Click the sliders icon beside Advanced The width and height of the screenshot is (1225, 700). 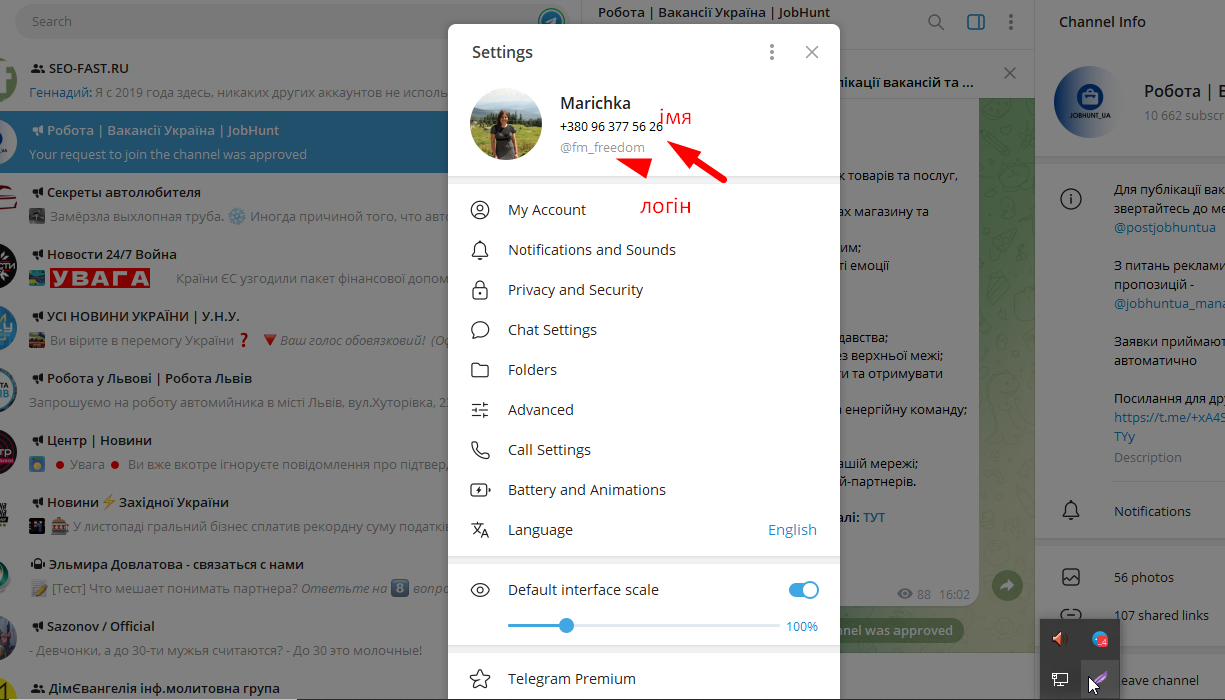point(480,410)
